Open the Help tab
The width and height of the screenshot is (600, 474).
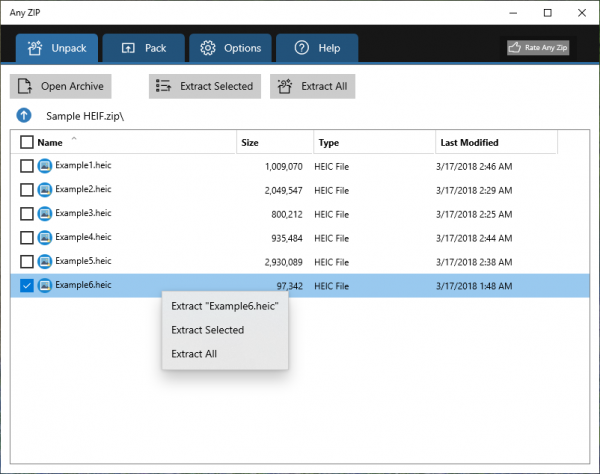[317, 48]
